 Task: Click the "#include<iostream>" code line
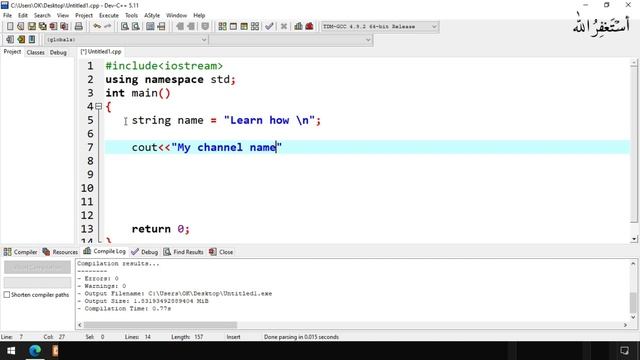[x=164, y=66]
